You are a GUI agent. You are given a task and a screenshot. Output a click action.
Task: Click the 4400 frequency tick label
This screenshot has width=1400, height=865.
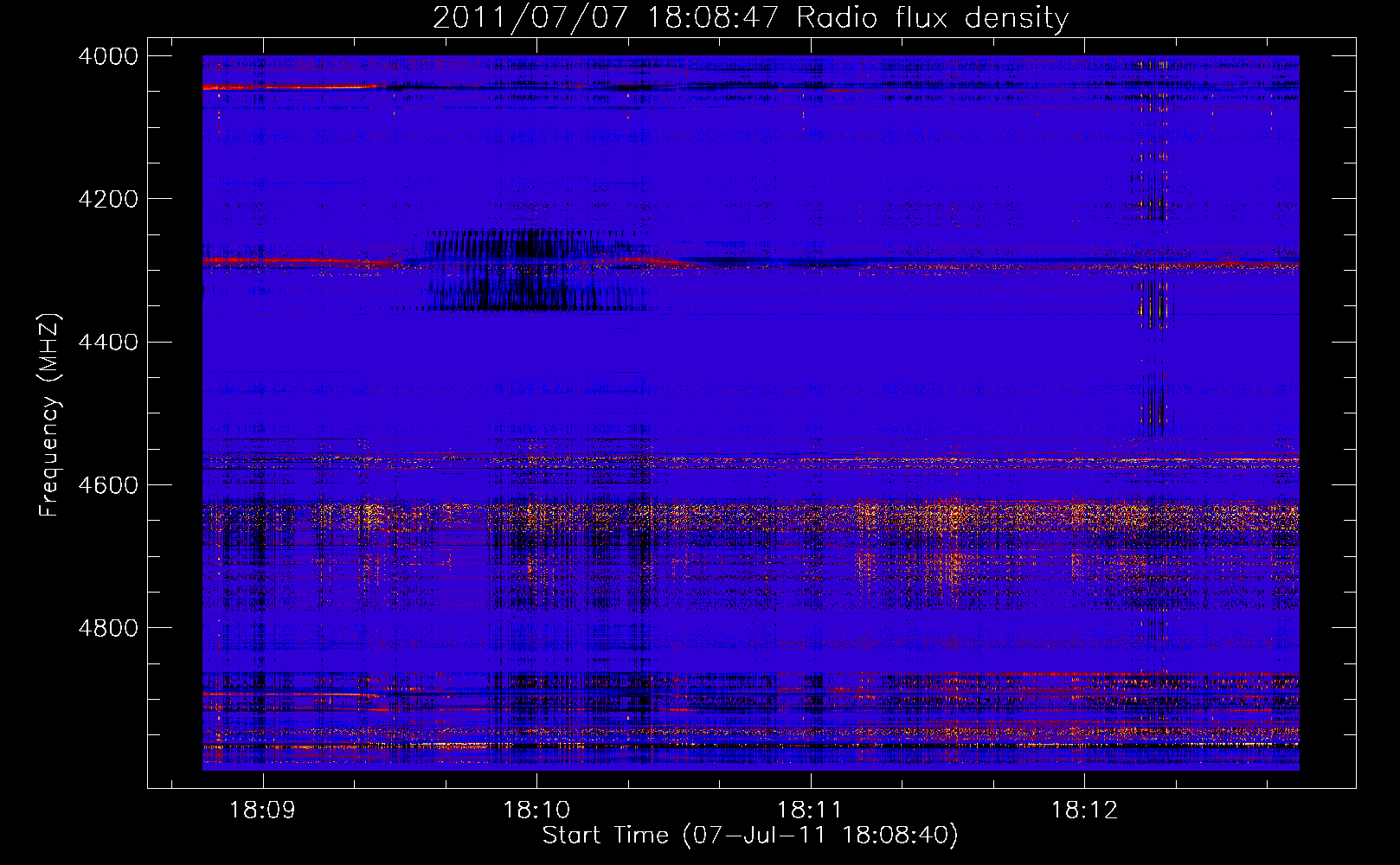[x=108, y=342]
